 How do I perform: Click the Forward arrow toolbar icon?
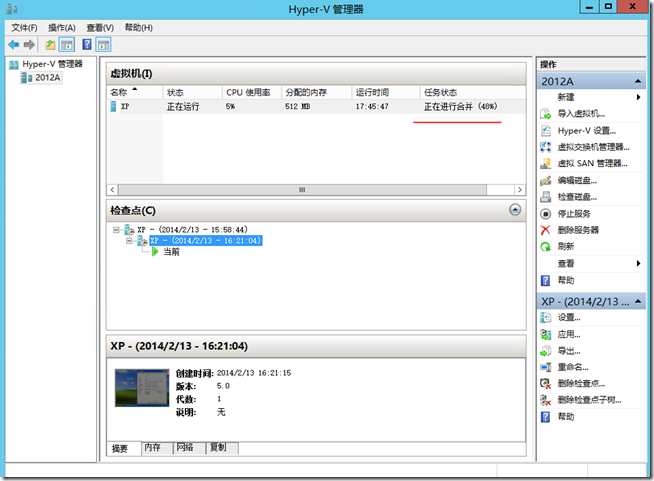[29, 44]
